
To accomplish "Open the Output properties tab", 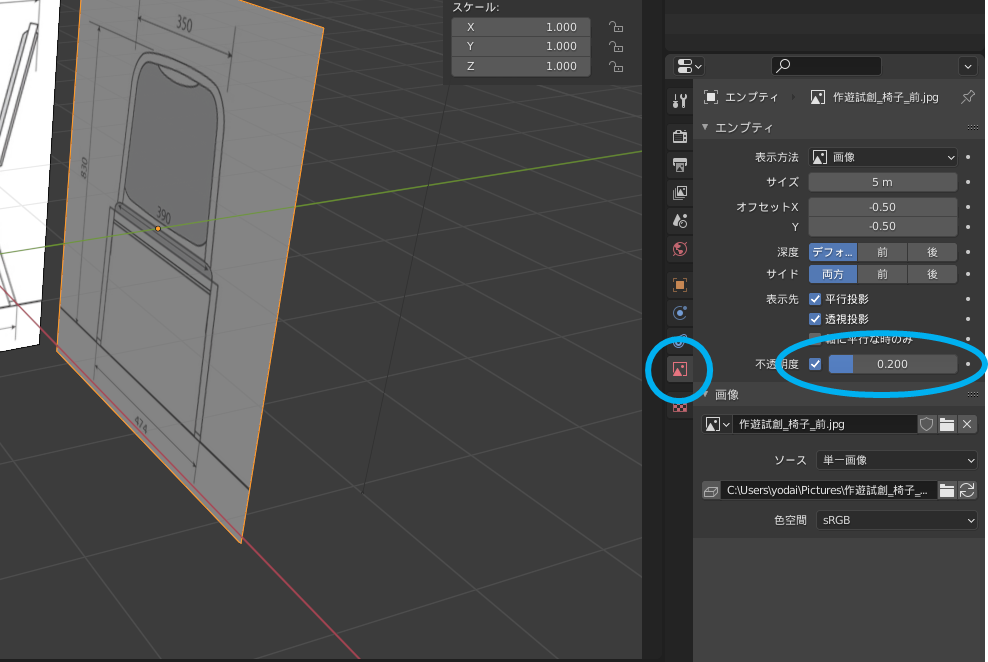I will tap(679, 164).
